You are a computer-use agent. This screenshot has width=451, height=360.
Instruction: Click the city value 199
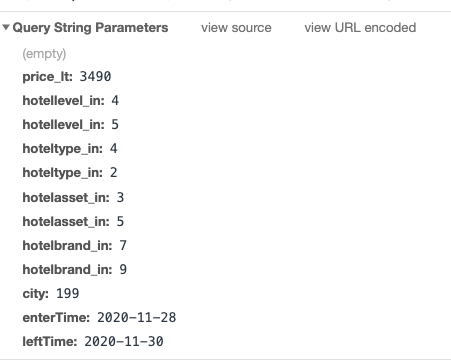(68, 294)
